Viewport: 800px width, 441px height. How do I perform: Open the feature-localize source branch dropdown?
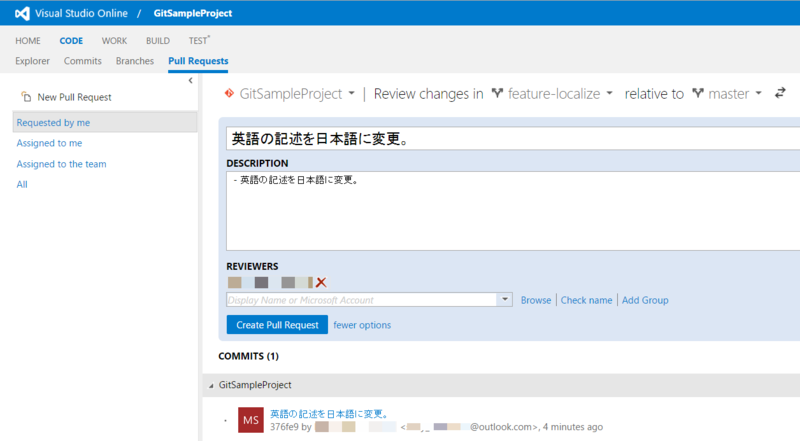point(609,93)
